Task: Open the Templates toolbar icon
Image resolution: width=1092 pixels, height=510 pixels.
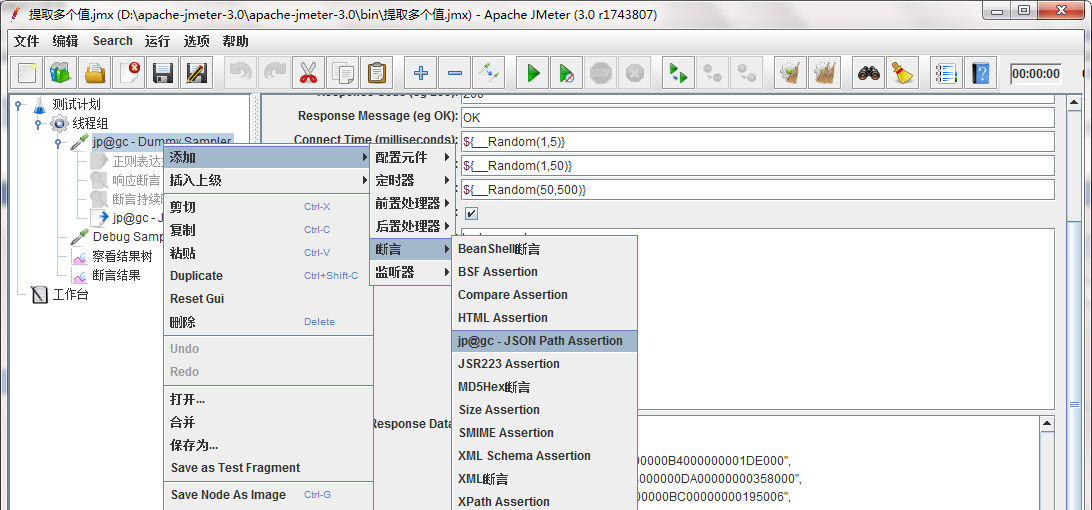Action: (61, 72)
